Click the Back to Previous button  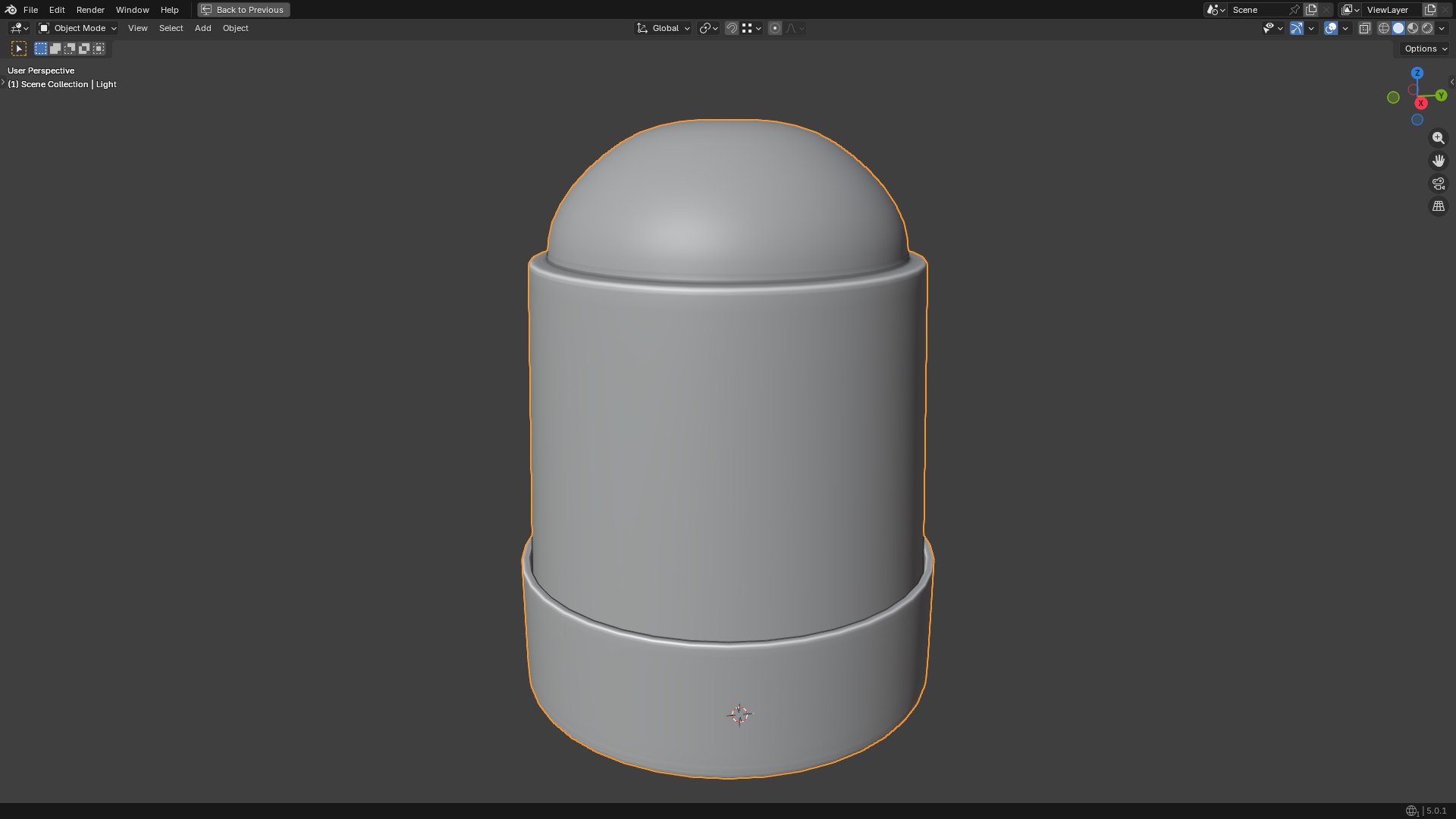pyautogui.click(x=243, y=10)
